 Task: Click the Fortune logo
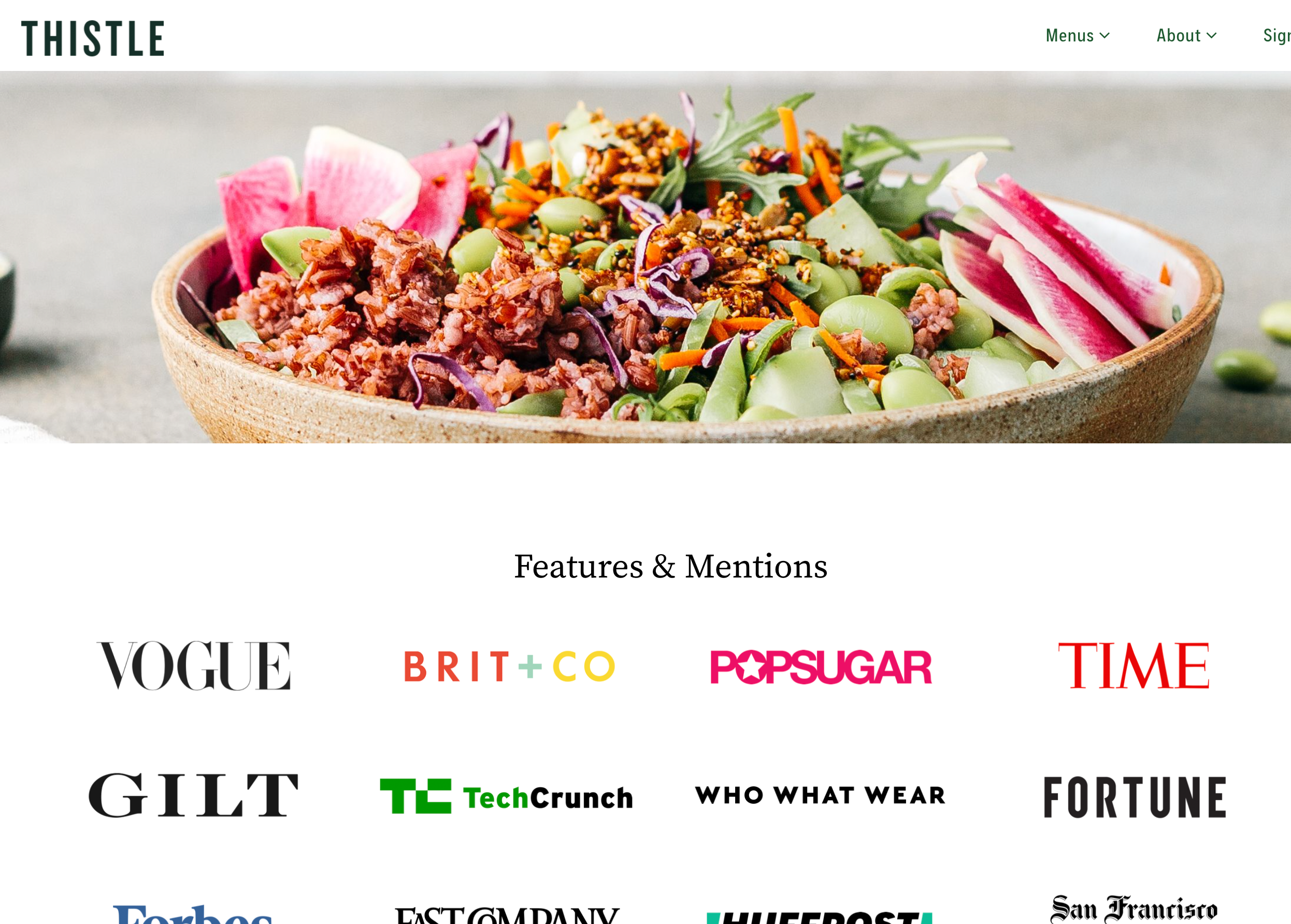coord(1135,797)
